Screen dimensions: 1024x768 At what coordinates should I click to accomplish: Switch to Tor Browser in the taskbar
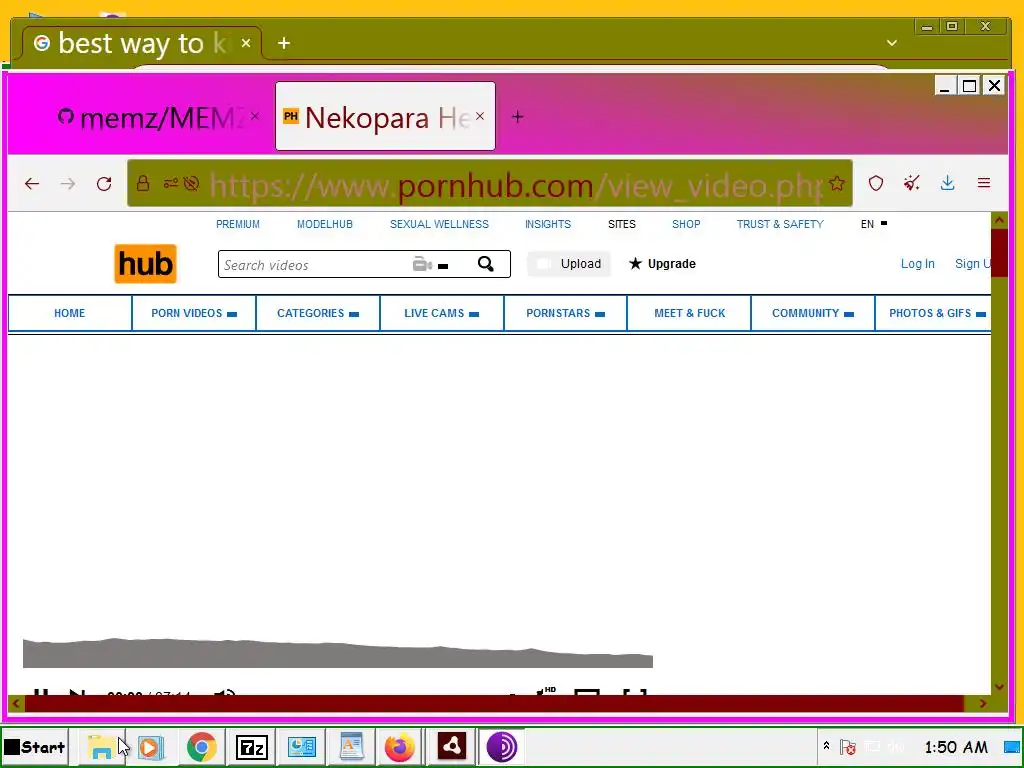502,747
